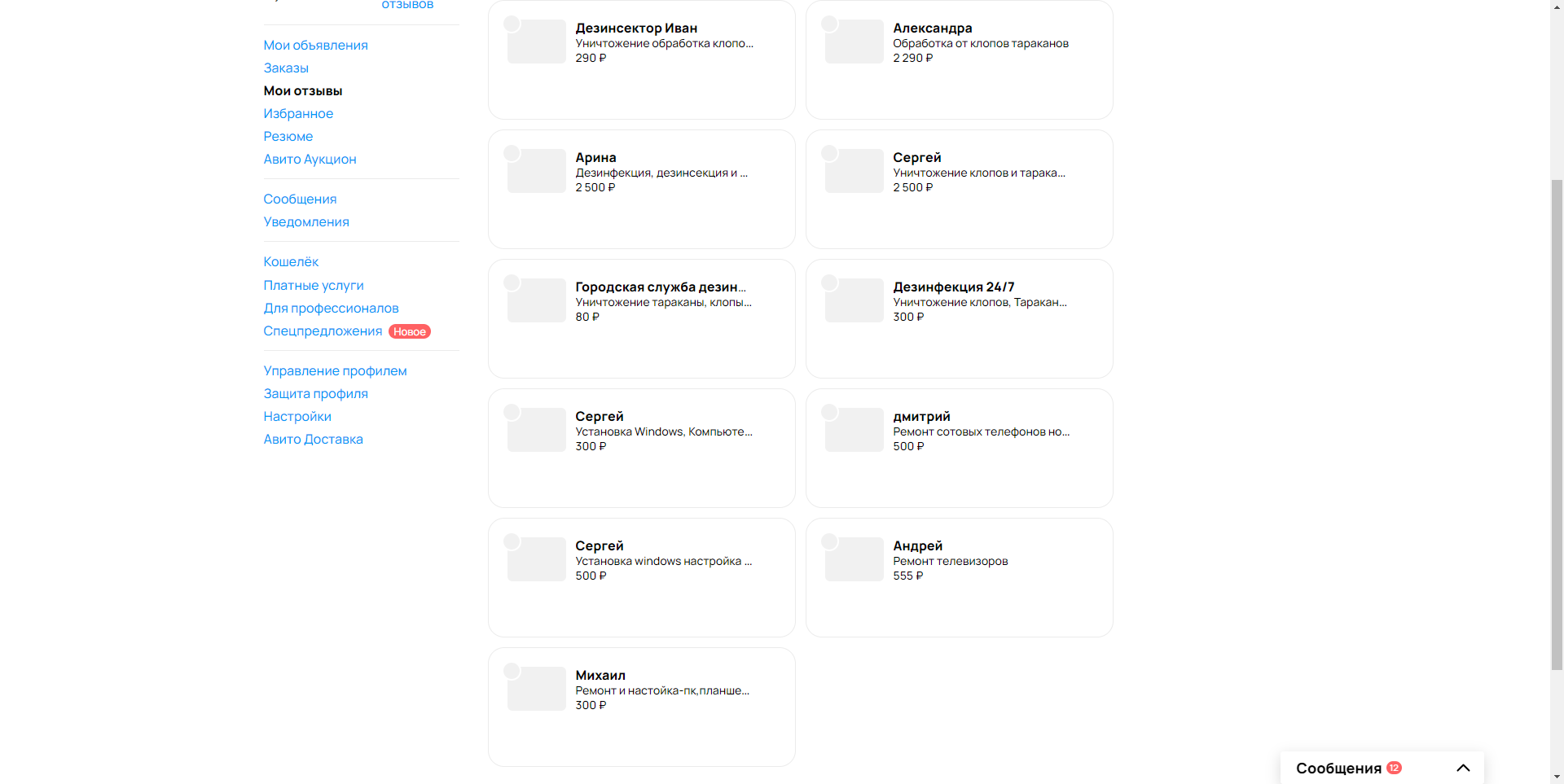This screenshot has width=1564, height=784.
Task: Open the Сообщения floating chat bar
Action: click(x=1382, y=768)
